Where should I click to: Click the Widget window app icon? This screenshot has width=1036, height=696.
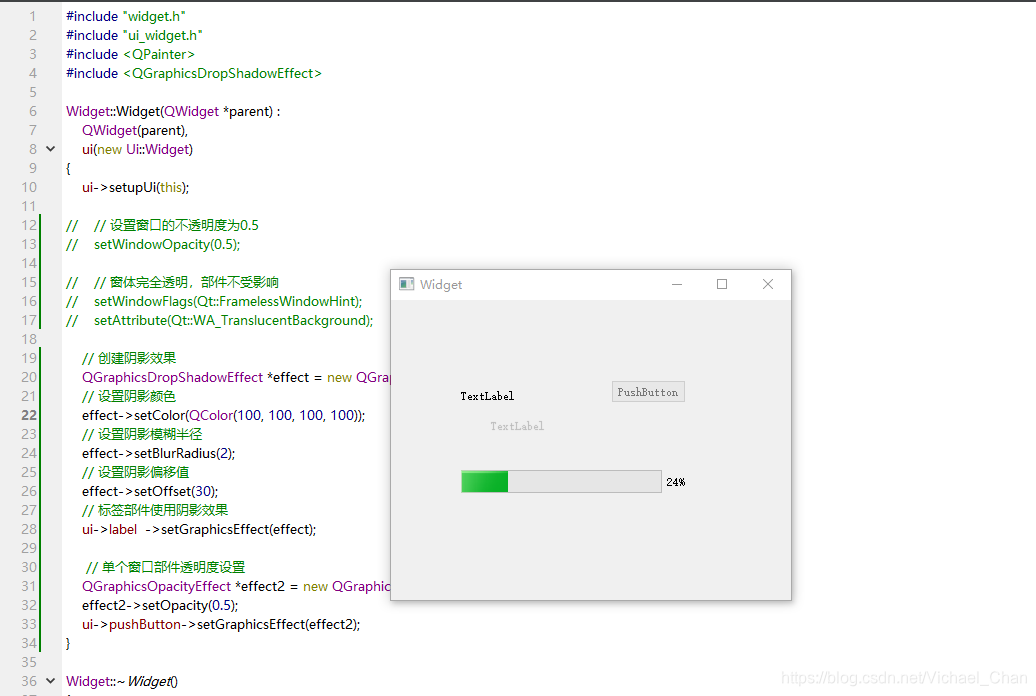coord(406,284)
